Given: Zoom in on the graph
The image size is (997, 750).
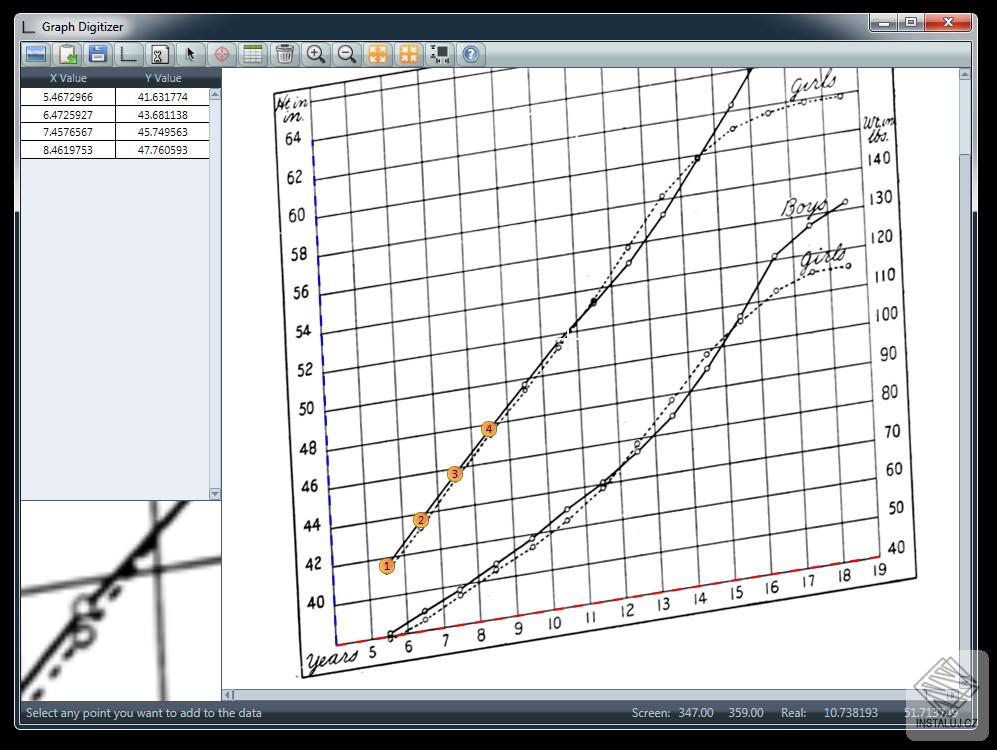Looking at the screenshot, I should coord(316,54).
